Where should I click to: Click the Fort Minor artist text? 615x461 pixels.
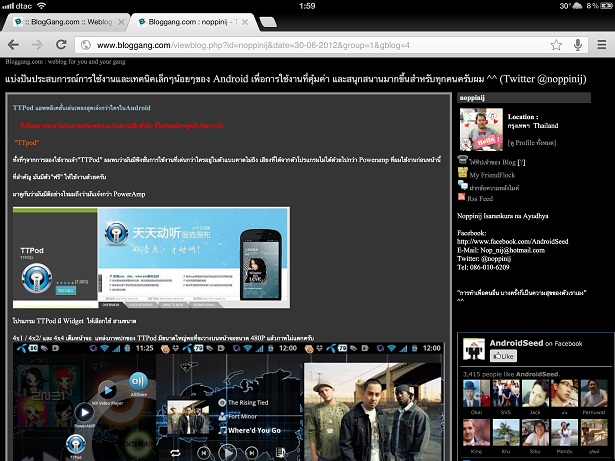(x=242, y=416)
